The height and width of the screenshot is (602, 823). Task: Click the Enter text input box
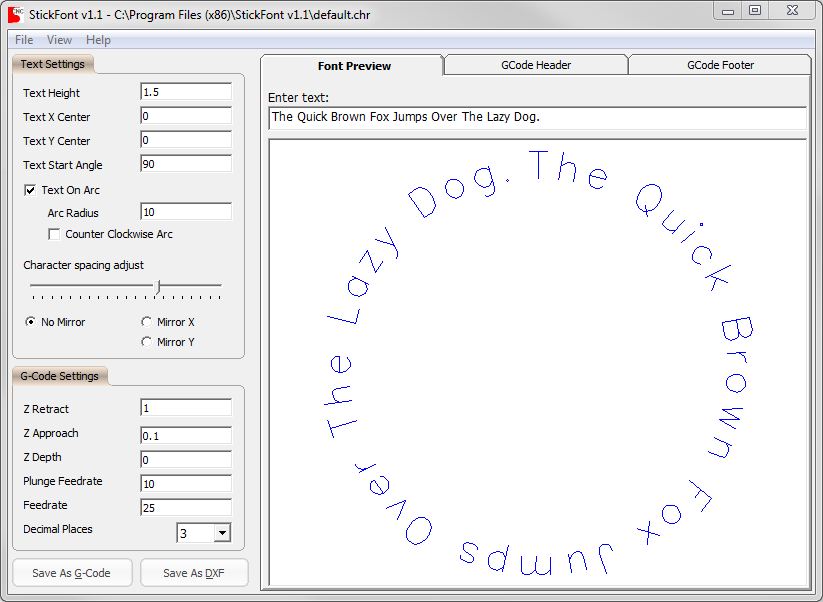click(537, 117)
